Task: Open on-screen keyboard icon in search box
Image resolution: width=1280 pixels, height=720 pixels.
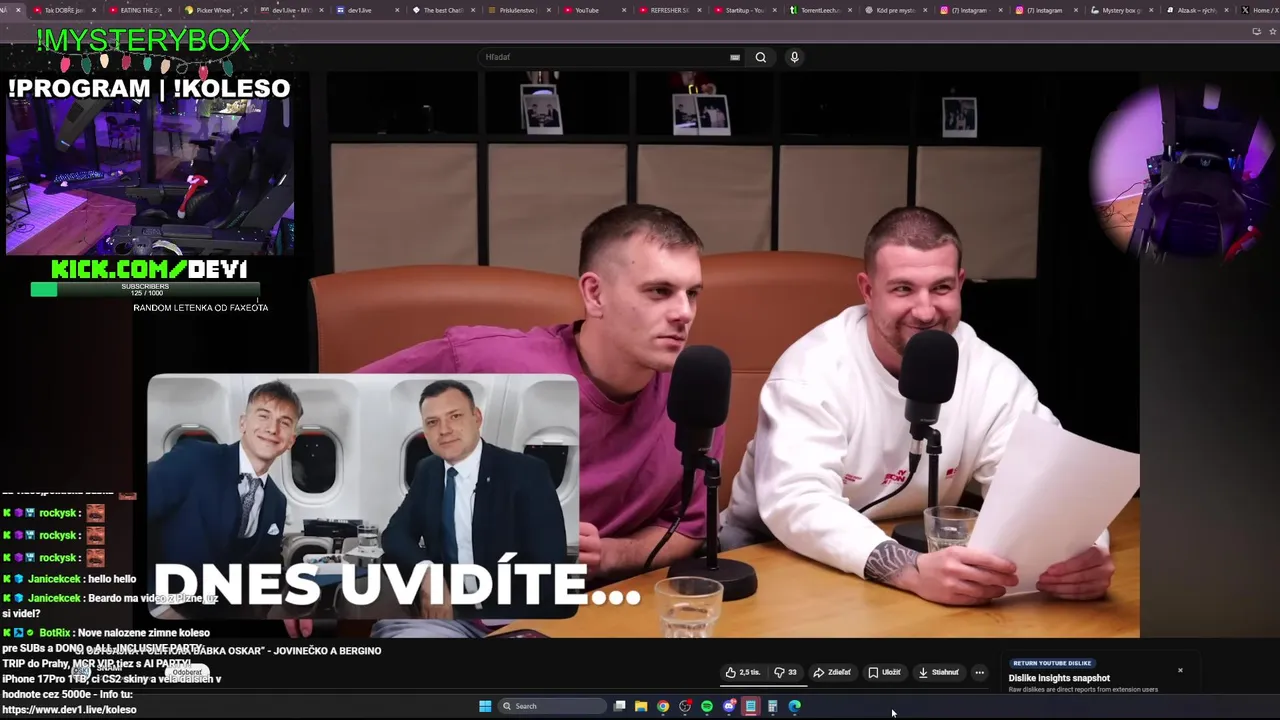Action: pos(735,57)
